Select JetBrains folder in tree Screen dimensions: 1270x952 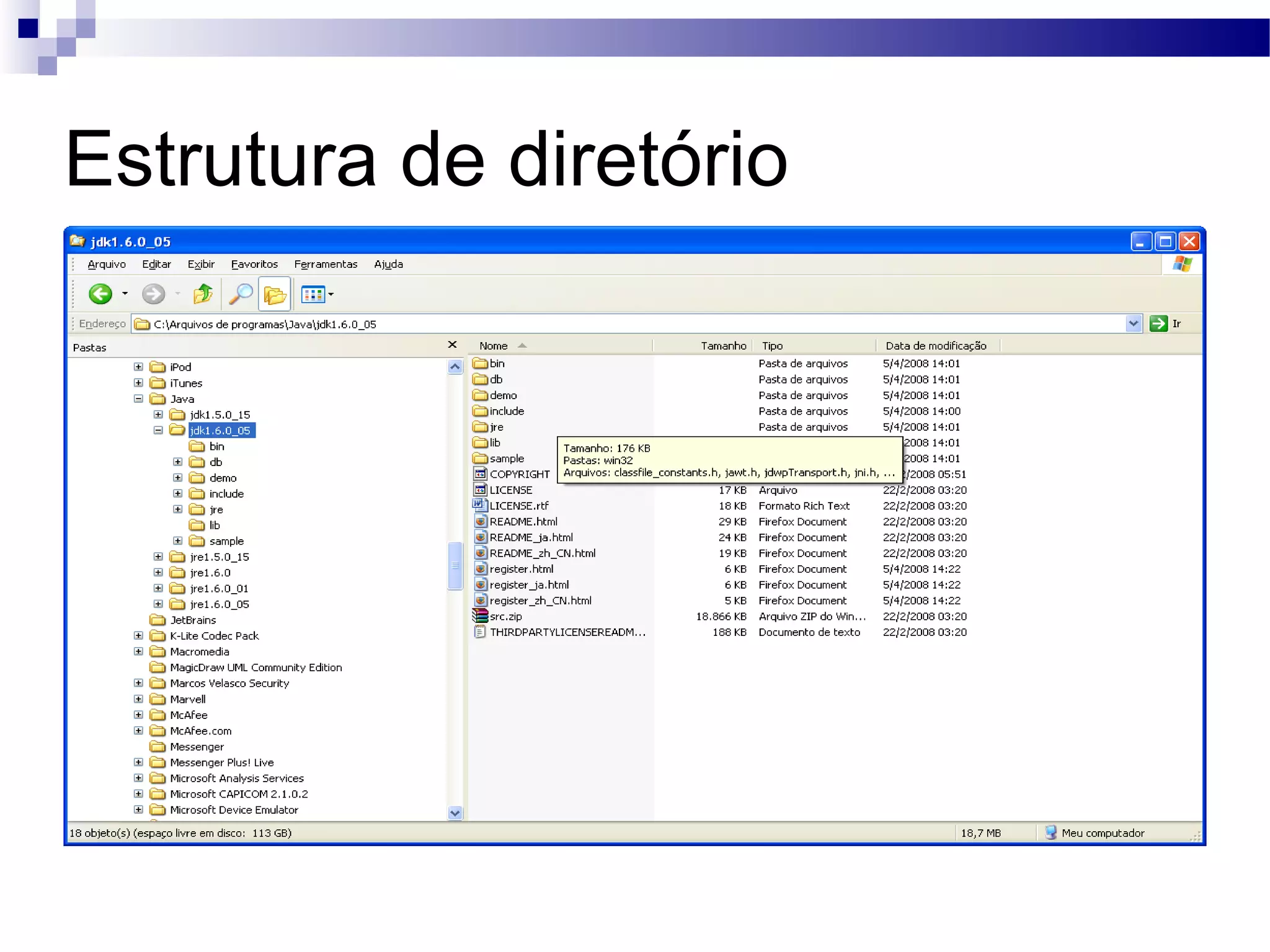(193, 620)
